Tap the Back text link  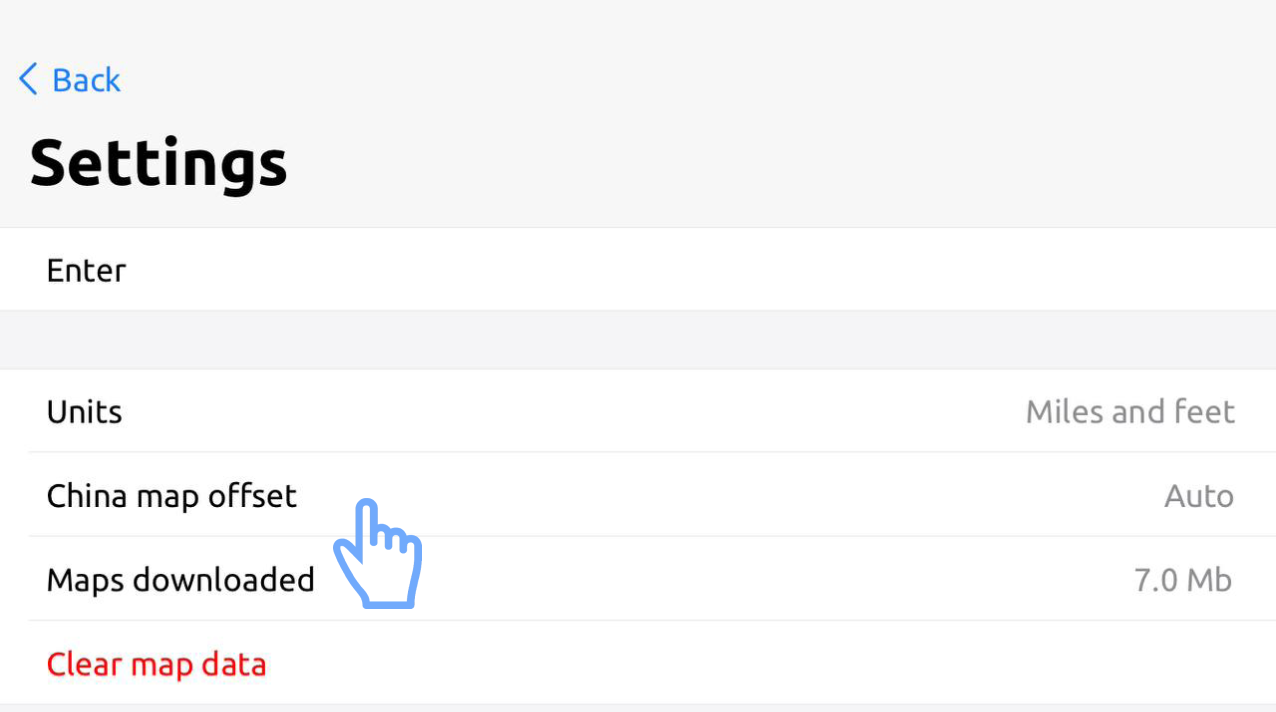coord(86,80)
